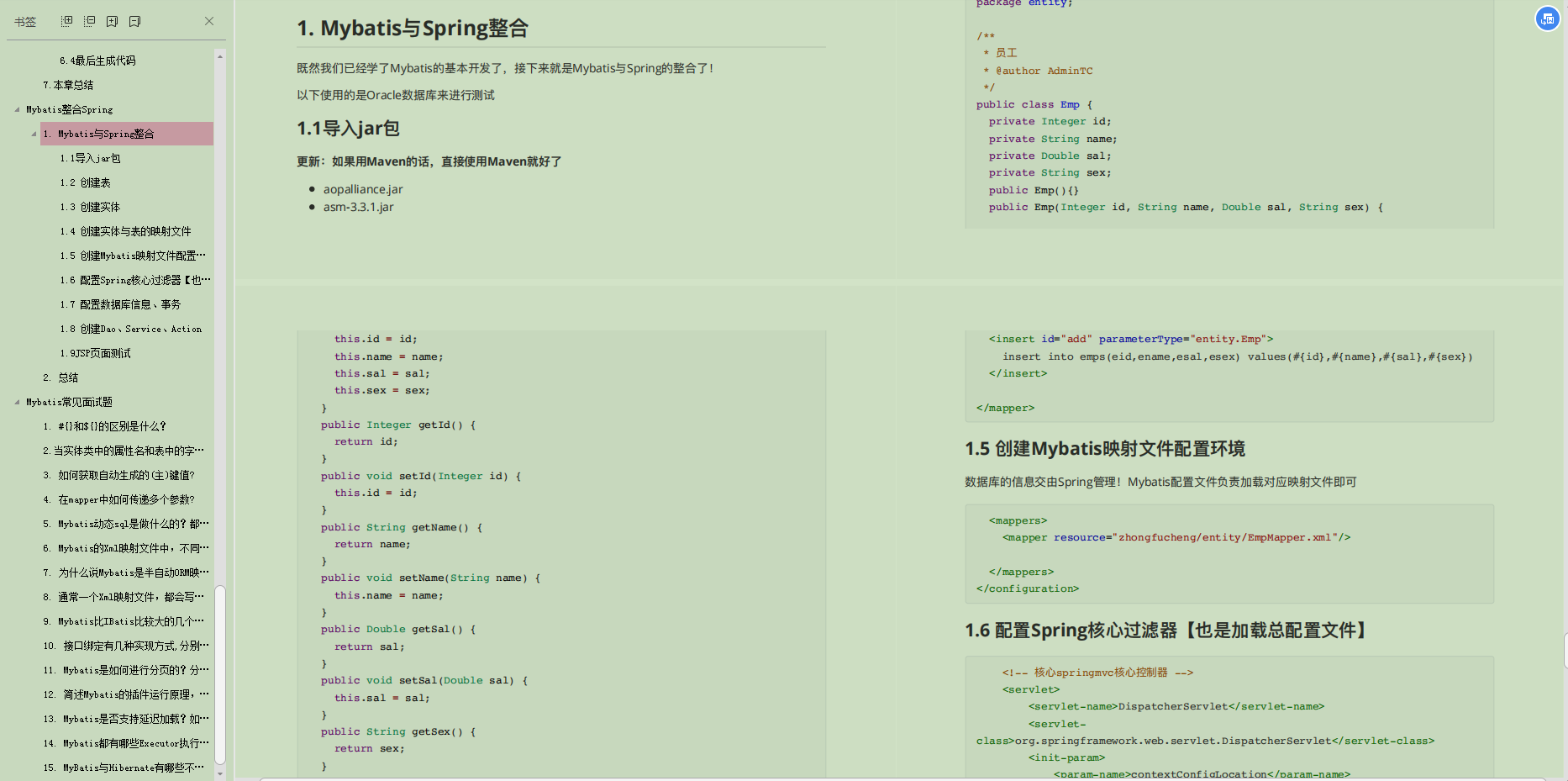1568x781 pixels.
Task: Select the Mybatis整合Spring bookmark
Action: 69,109
